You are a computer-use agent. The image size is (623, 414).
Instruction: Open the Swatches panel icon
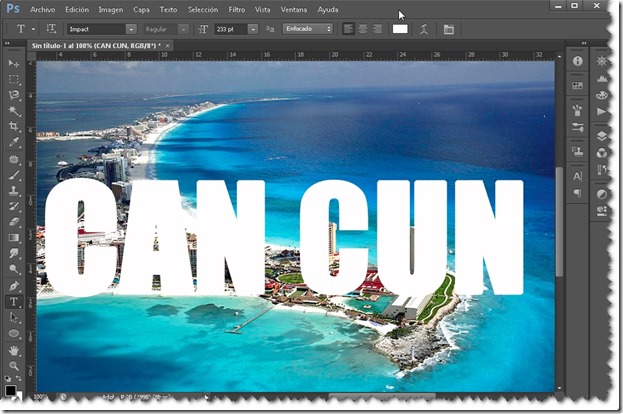578,86
